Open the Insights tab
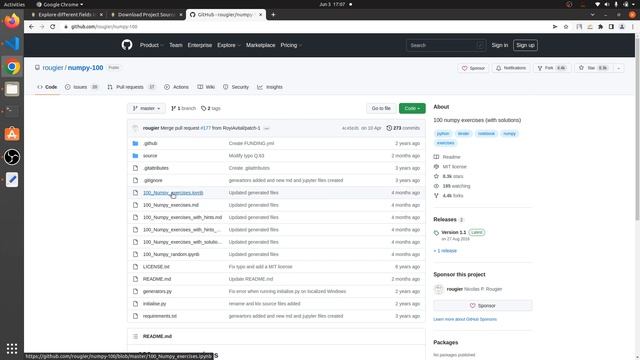 [x=270, y=87]
